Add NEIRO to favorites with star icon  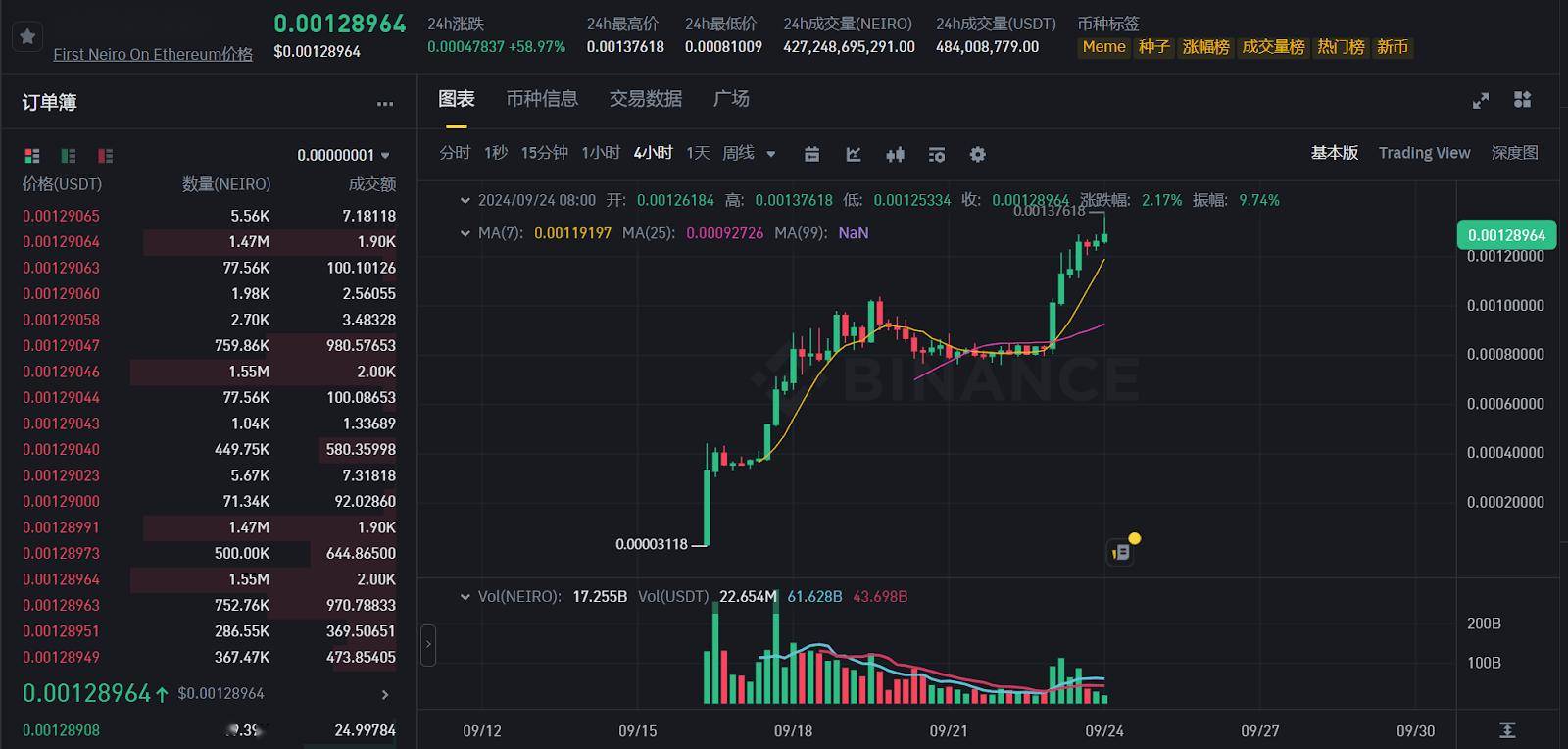coord(27,36)
